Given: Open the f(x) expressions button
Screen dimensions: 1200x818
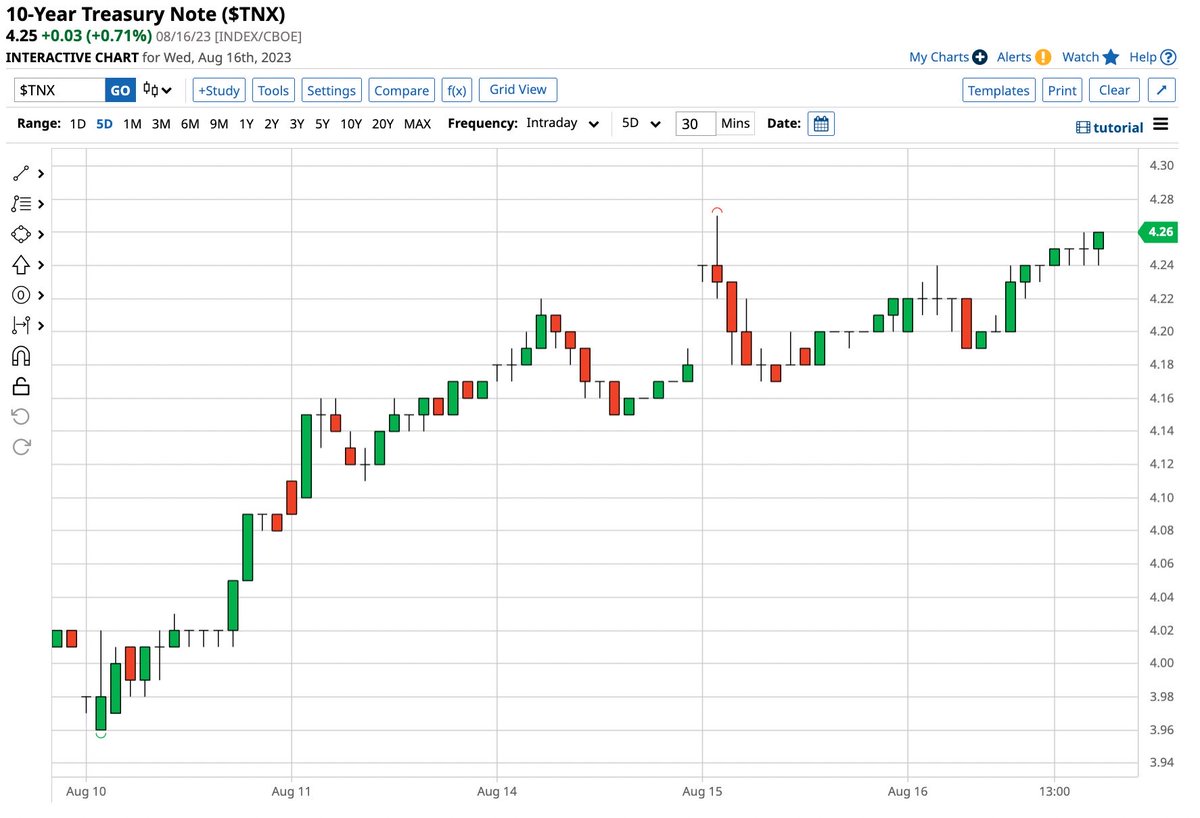Looking at the screenshot, I should pyautogui.click(x=457, y=90).
